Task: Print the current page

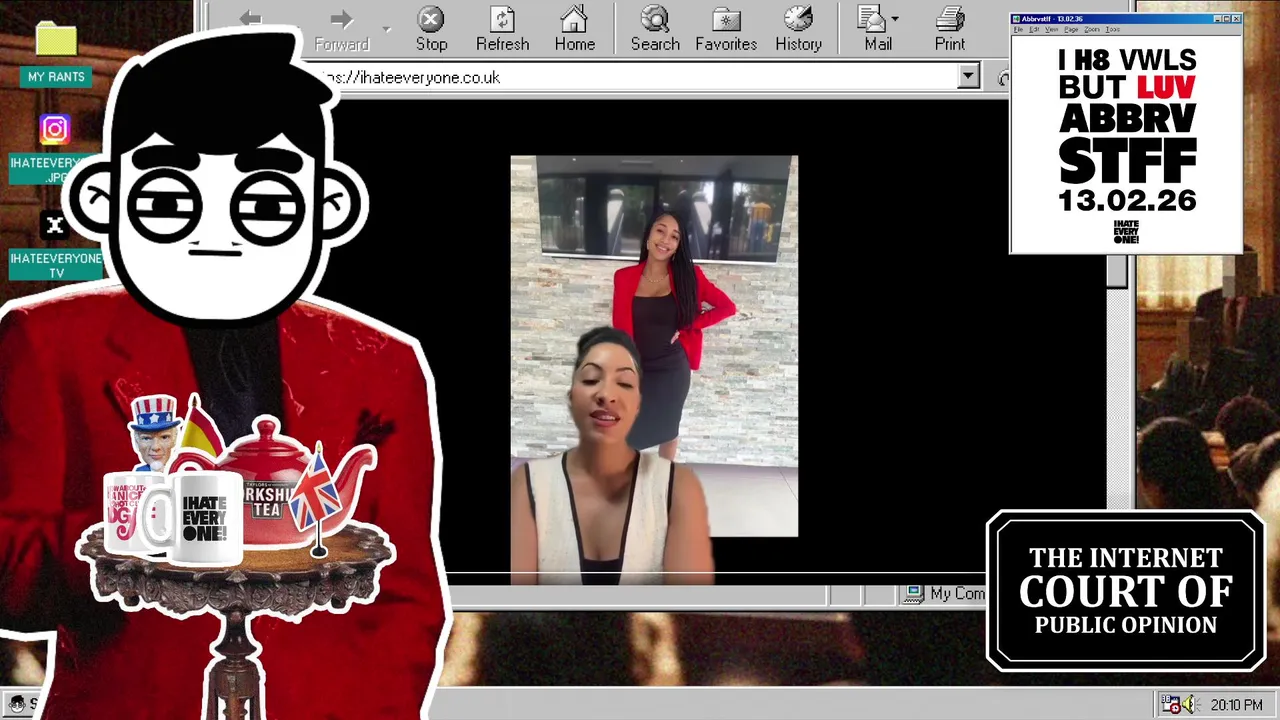Action: pyautogui.click(x=950, y=29)
